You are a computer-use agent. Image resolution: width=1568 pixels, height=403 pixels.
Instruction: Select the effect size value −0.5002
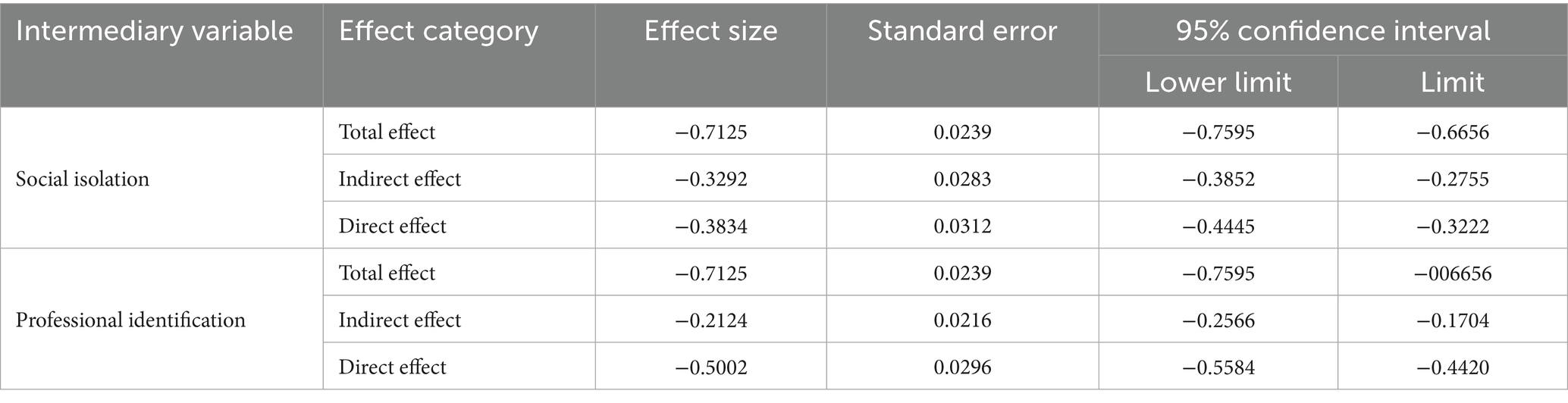click(x=710, y=367)
